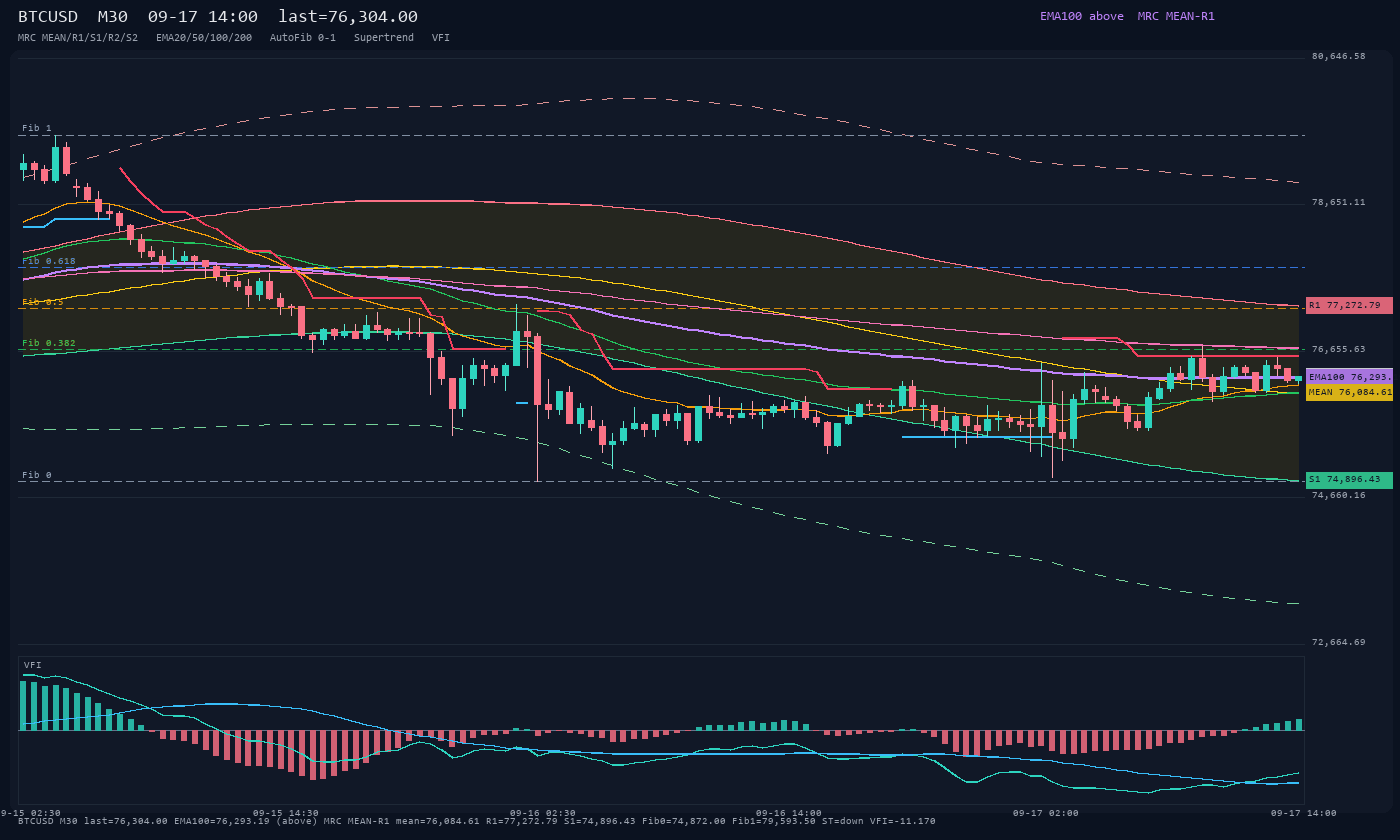Click the '09-16 14:00' time axis label
Viewport: 1400px width, 840px height.
789,813
